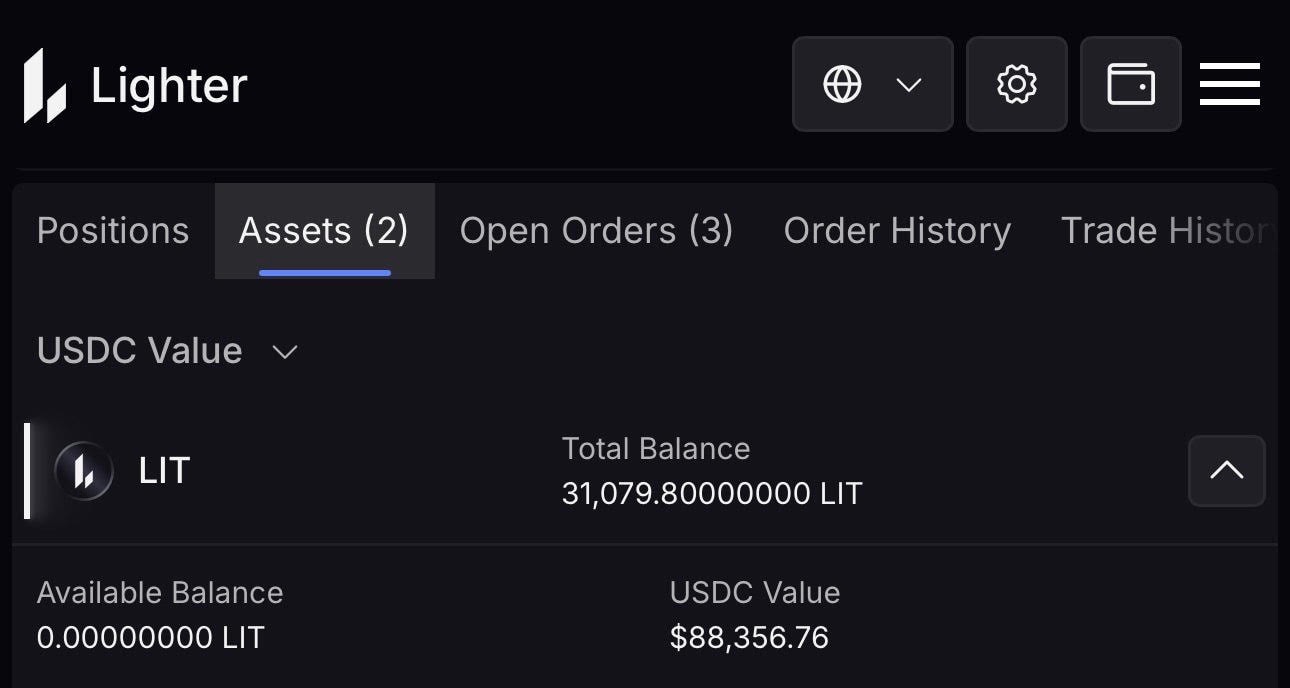This screenshot has width=1290, height=688.
Task: Select the Assets (2) tab
Action: click(x=324, y=231)
